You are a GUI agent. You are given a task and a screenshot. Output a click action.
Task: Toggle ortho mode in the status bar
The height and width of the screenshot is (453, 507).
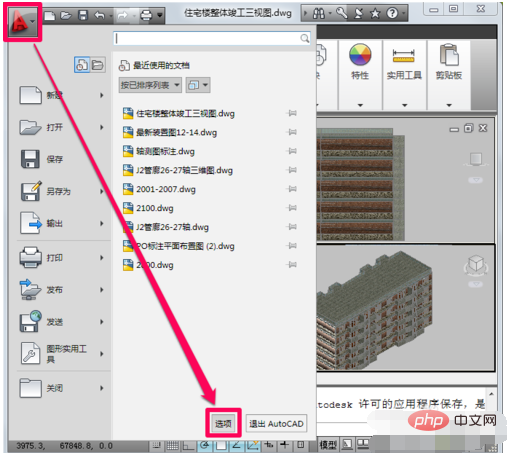click(188, 445)
